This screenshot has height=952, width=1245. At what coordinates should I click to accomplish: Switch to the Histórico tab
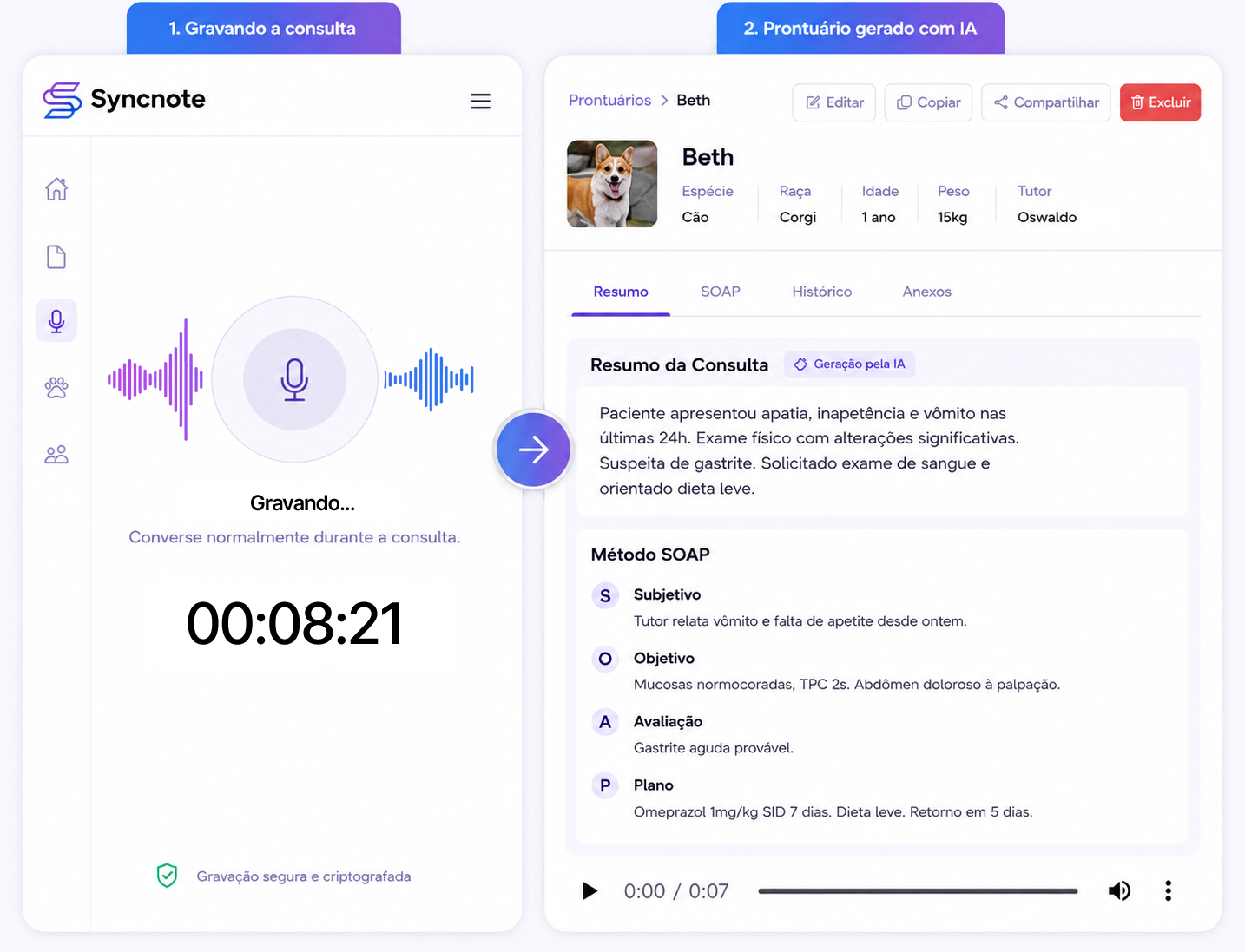(822, 292)
